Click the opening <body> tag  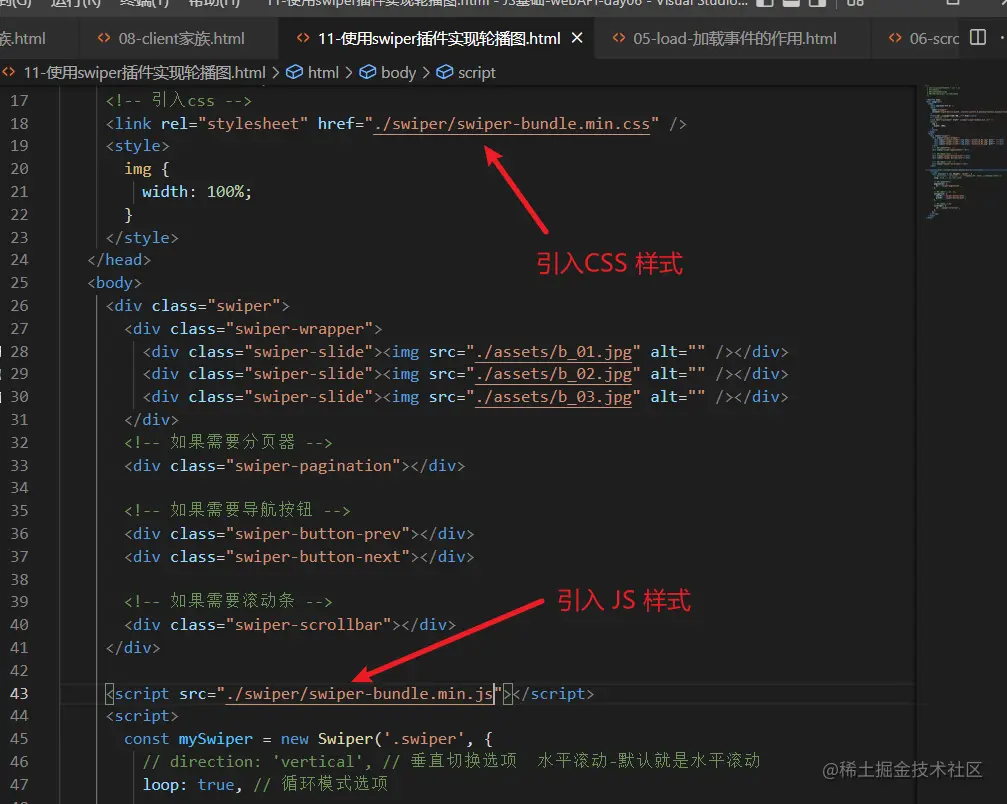[115, 283]
